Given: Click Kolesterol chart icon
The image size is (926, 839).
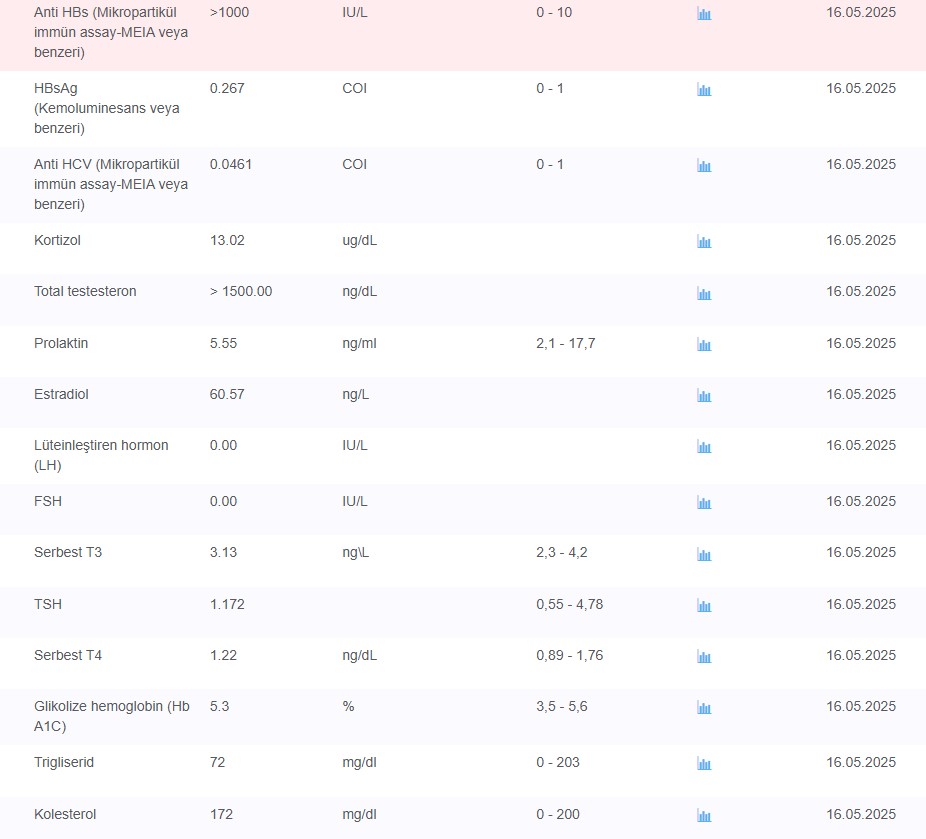Looking at the screenshot, I should coord(704,816).
